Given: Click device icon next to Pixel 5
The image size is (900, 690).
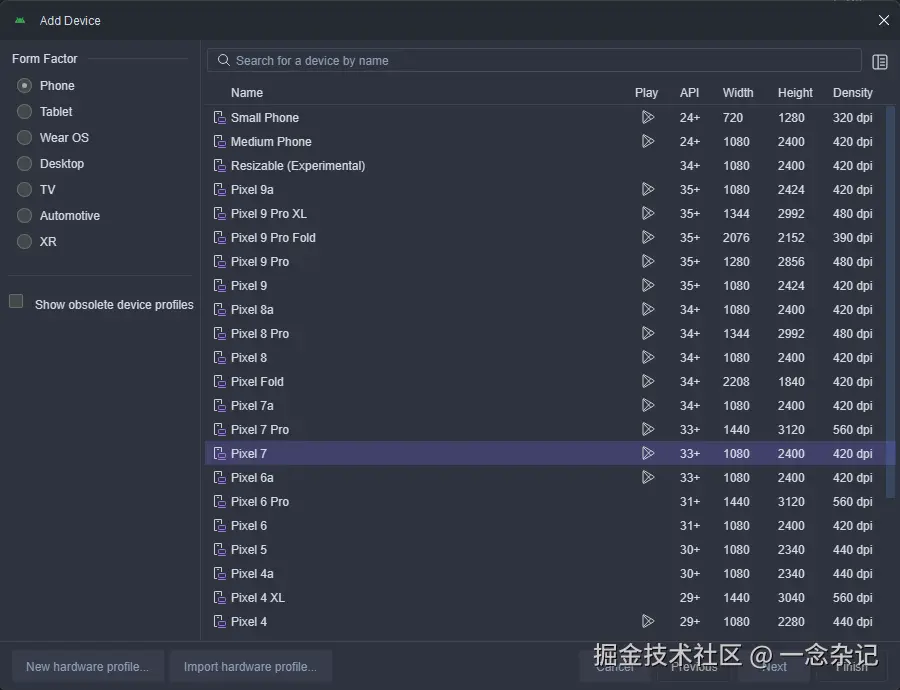Looking at the screenshot, I should click(x=219, y=549).
